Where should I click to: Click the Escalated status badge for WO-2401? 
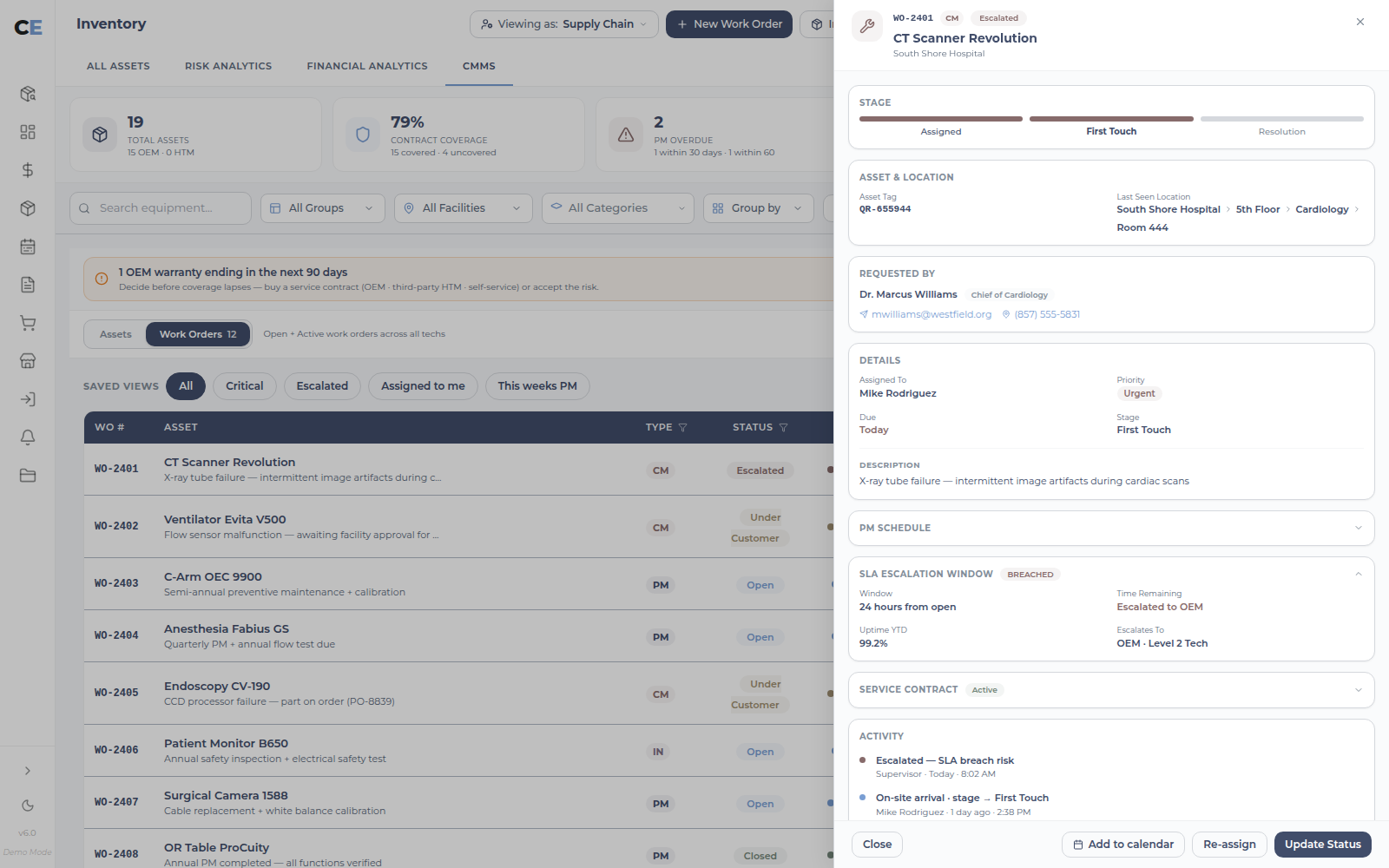click(760, 470)
